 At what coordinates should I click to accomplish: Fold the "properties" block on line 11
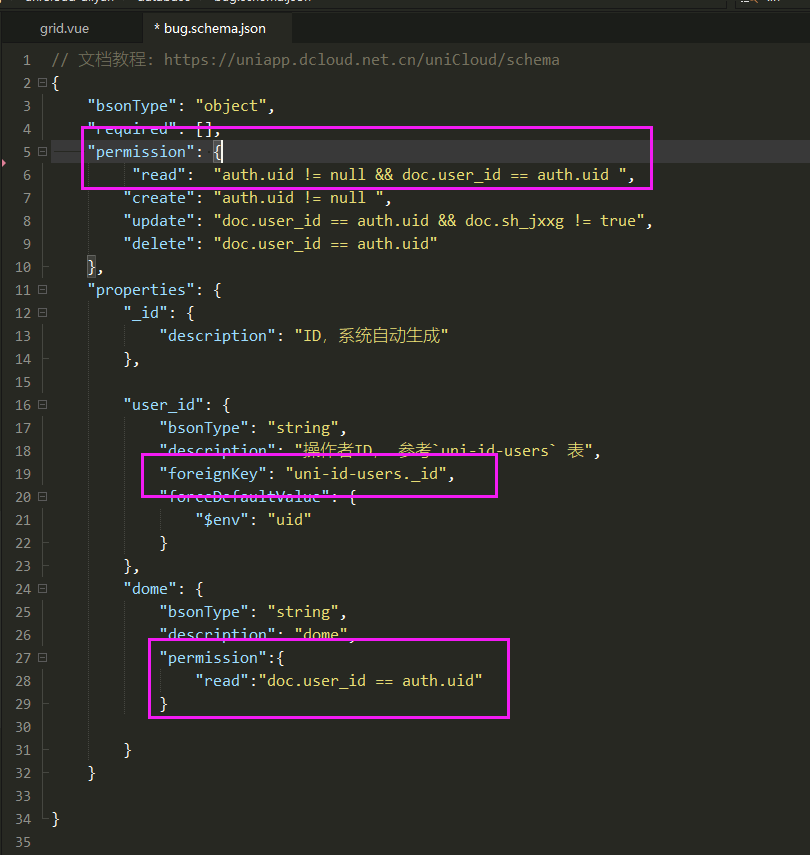(x=42, y=290)
